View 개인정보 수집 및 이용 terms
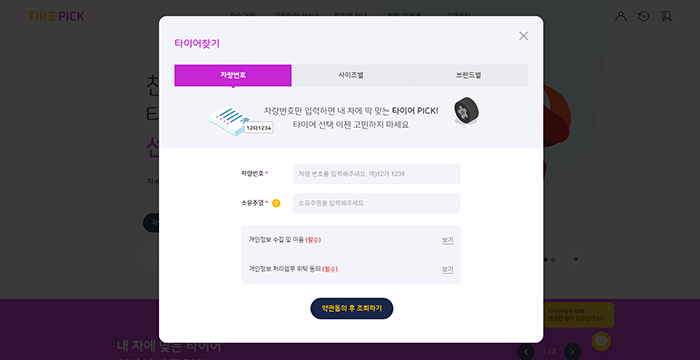The height and width of the screenshot is (360, 700). pyautogui.click(x=447, y=240)
